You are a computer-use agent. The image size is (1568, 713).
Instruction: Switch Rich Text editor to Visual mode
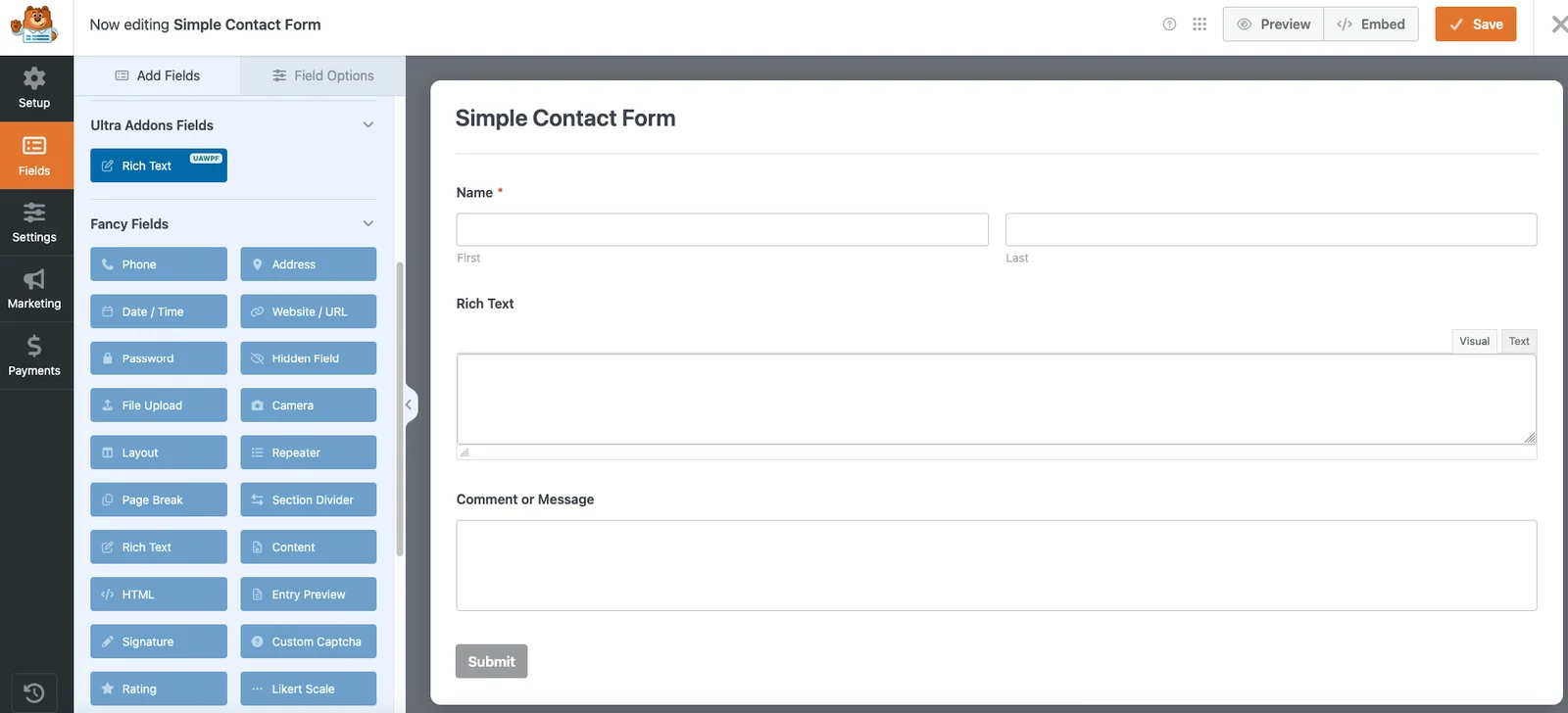[1474, 341]
